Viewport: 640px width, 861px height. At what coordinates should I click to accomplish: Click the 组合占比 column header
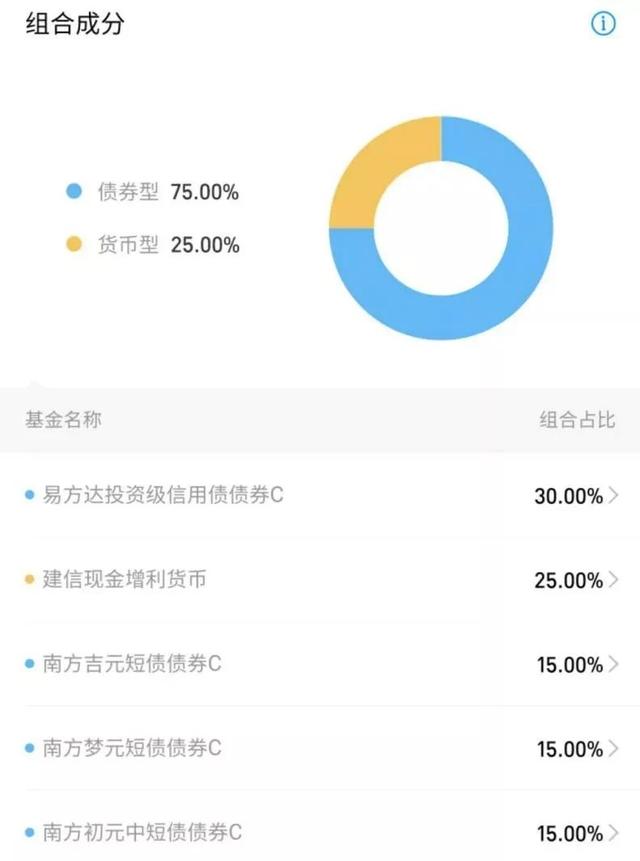coord(577,420)
